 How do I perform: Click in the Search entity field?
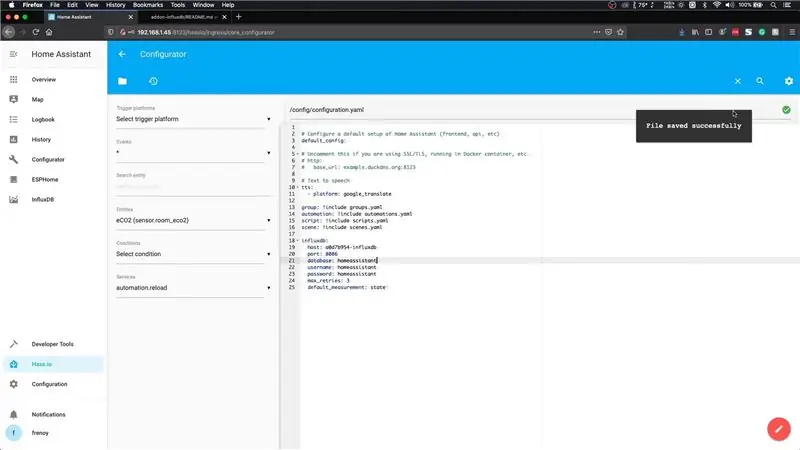[193, 186]
